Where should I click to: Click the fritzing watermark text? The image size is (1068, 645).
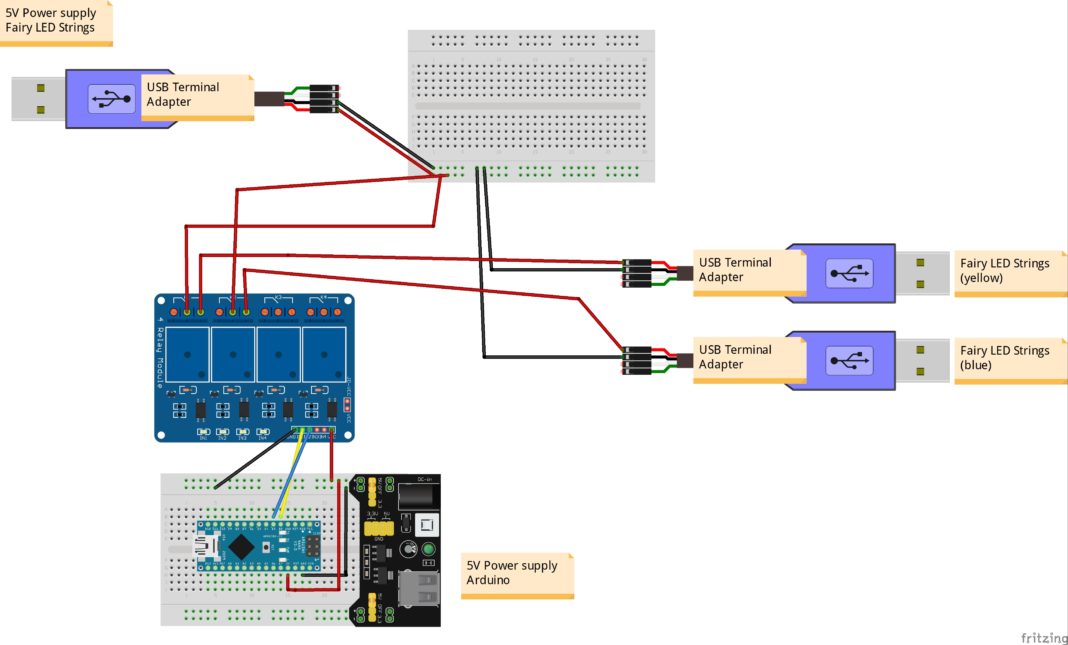click(1041, 636)
